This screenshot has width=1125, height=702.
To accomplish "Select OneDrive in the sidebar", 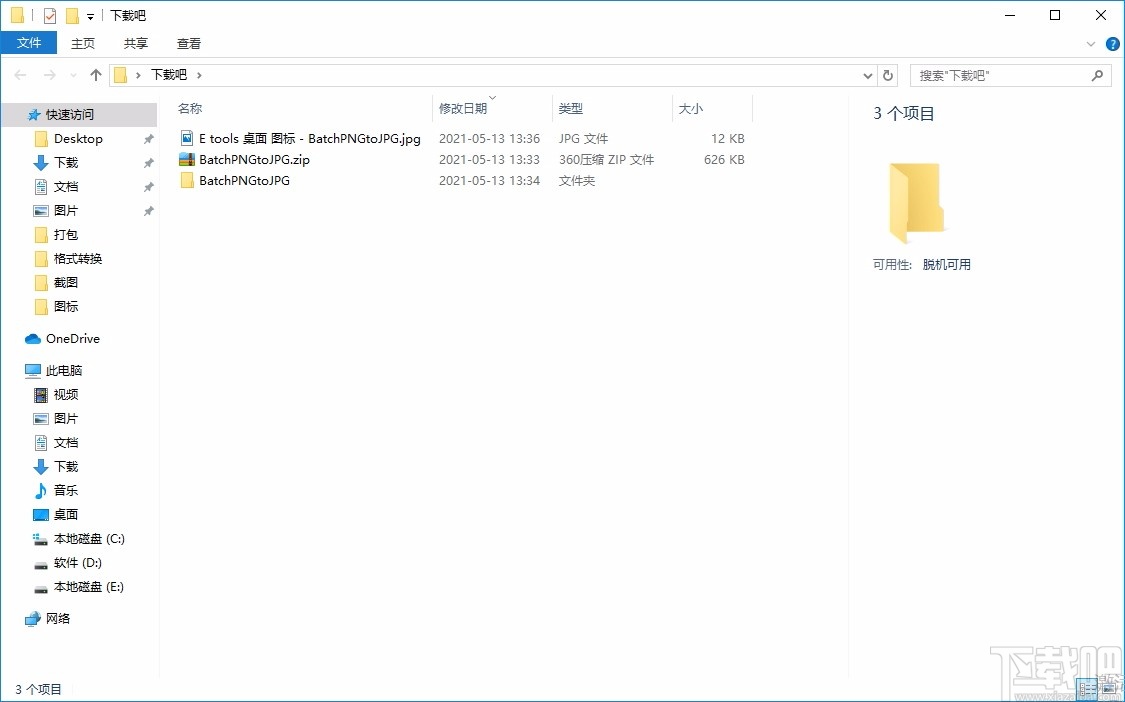I will (72, 338).
